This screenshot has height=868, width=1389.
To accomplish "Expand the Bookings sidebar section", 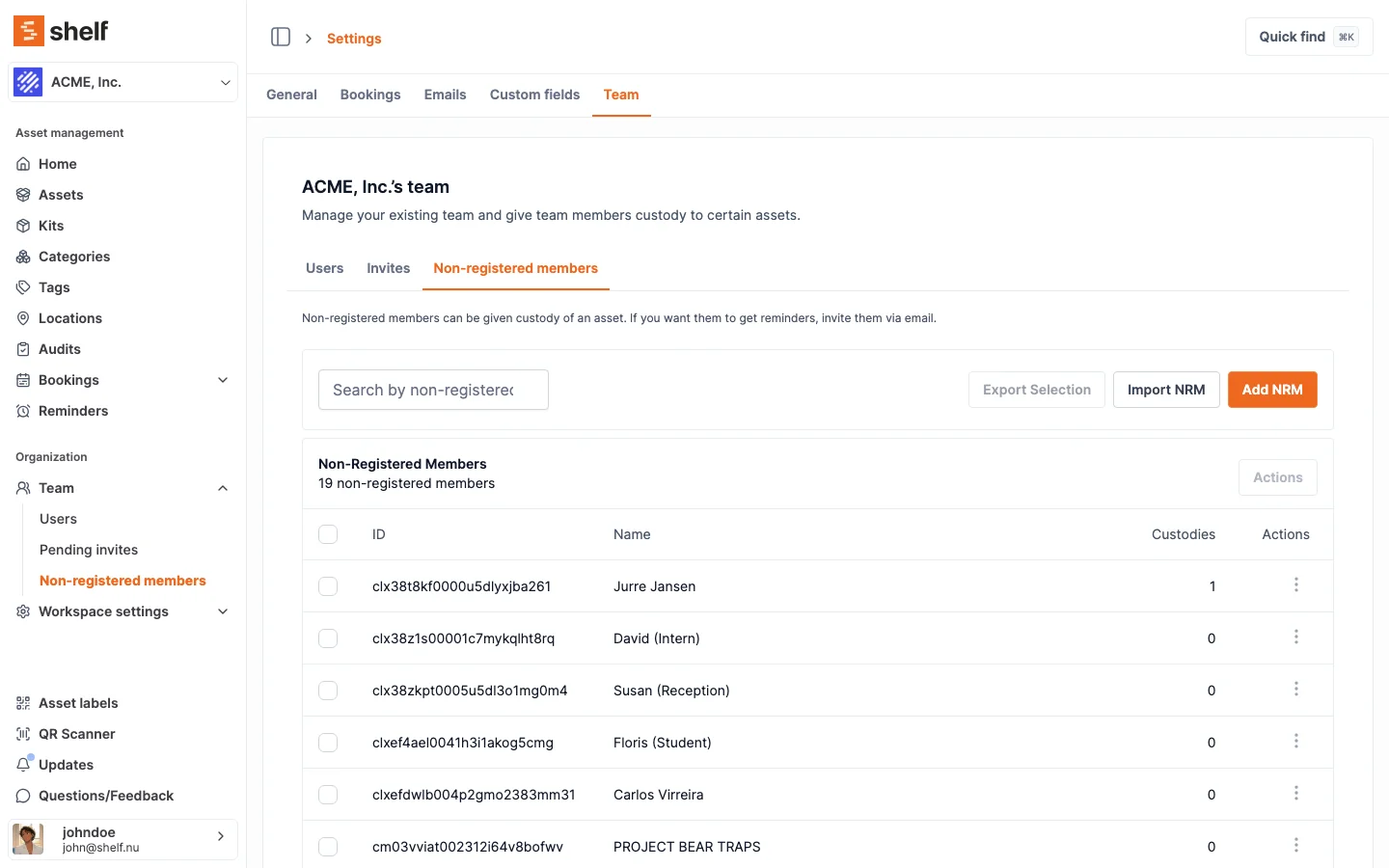I will coord(223,380).
